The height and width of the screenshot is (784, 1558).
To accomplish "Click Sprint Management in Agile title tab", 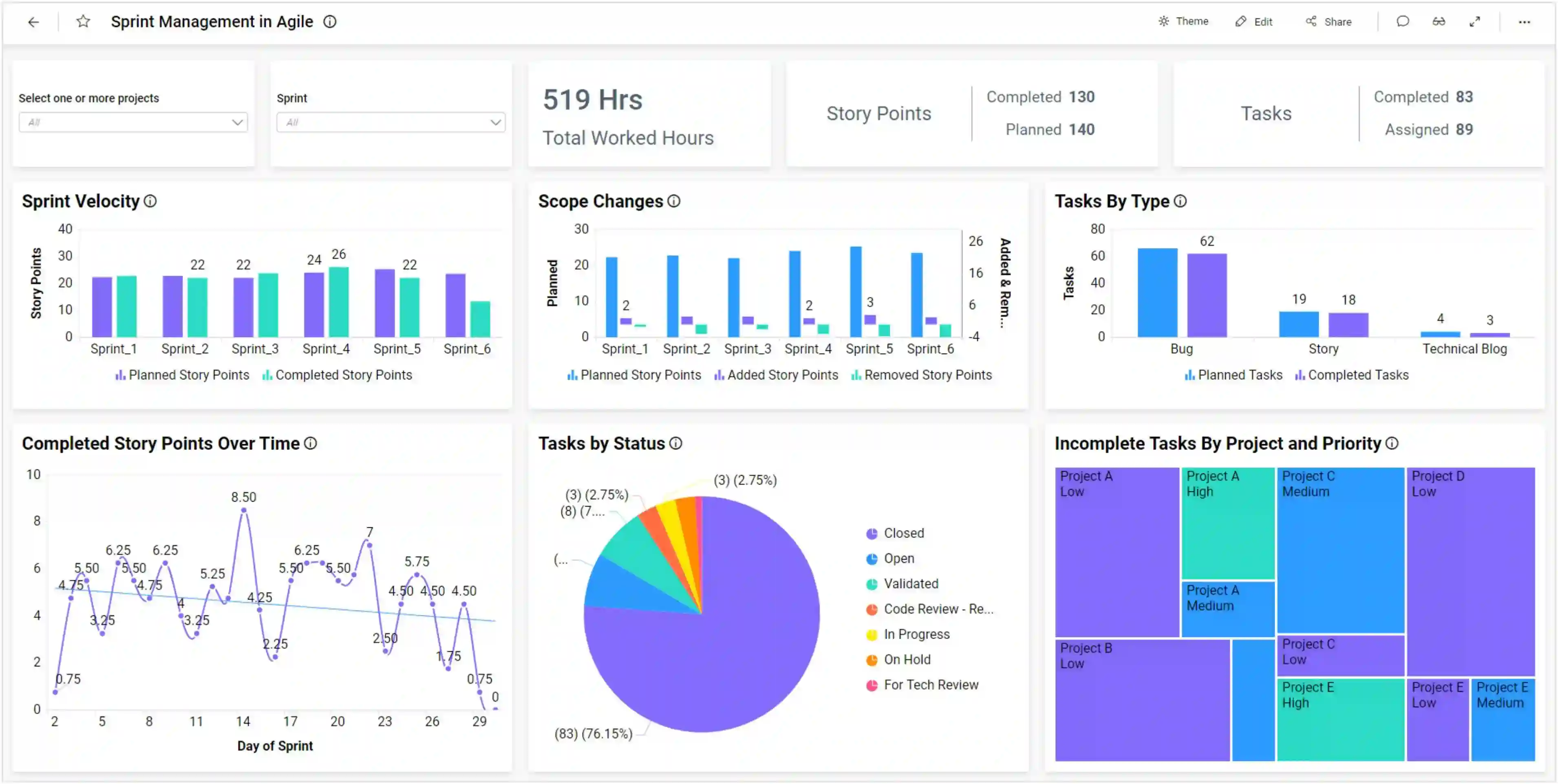I will click(213, 21).
